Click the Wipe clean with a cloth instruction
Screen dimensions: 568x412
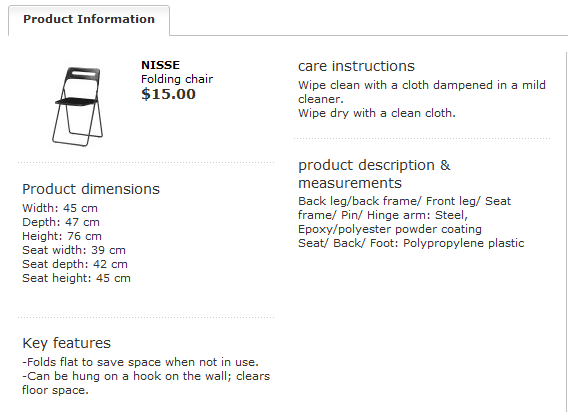click(x=422, y=92)
